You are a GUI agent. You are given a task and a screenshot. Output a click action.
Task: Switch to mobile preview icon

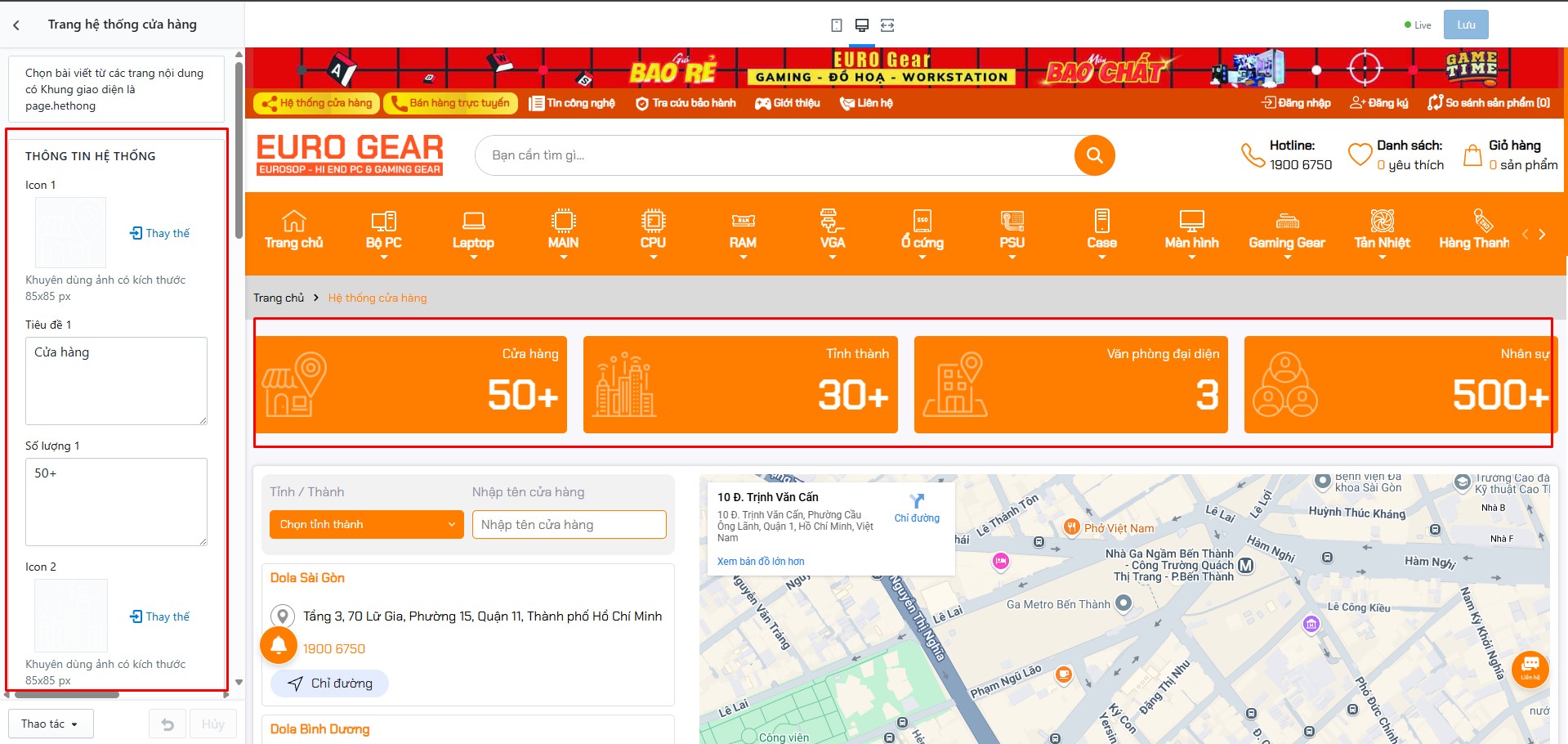837,25
